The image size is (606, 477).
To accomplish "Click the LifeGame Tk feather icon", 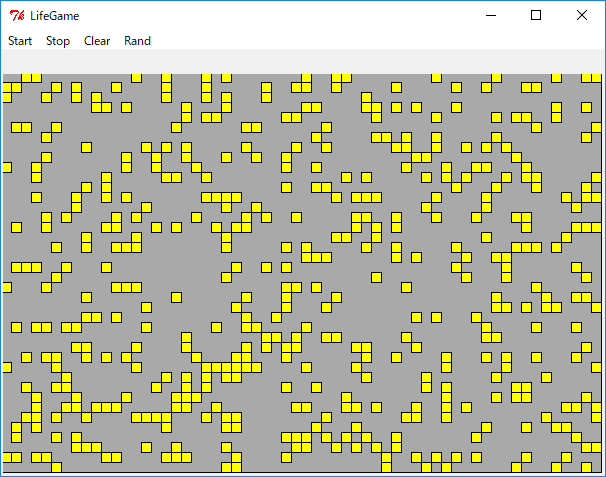I will 17,16.
